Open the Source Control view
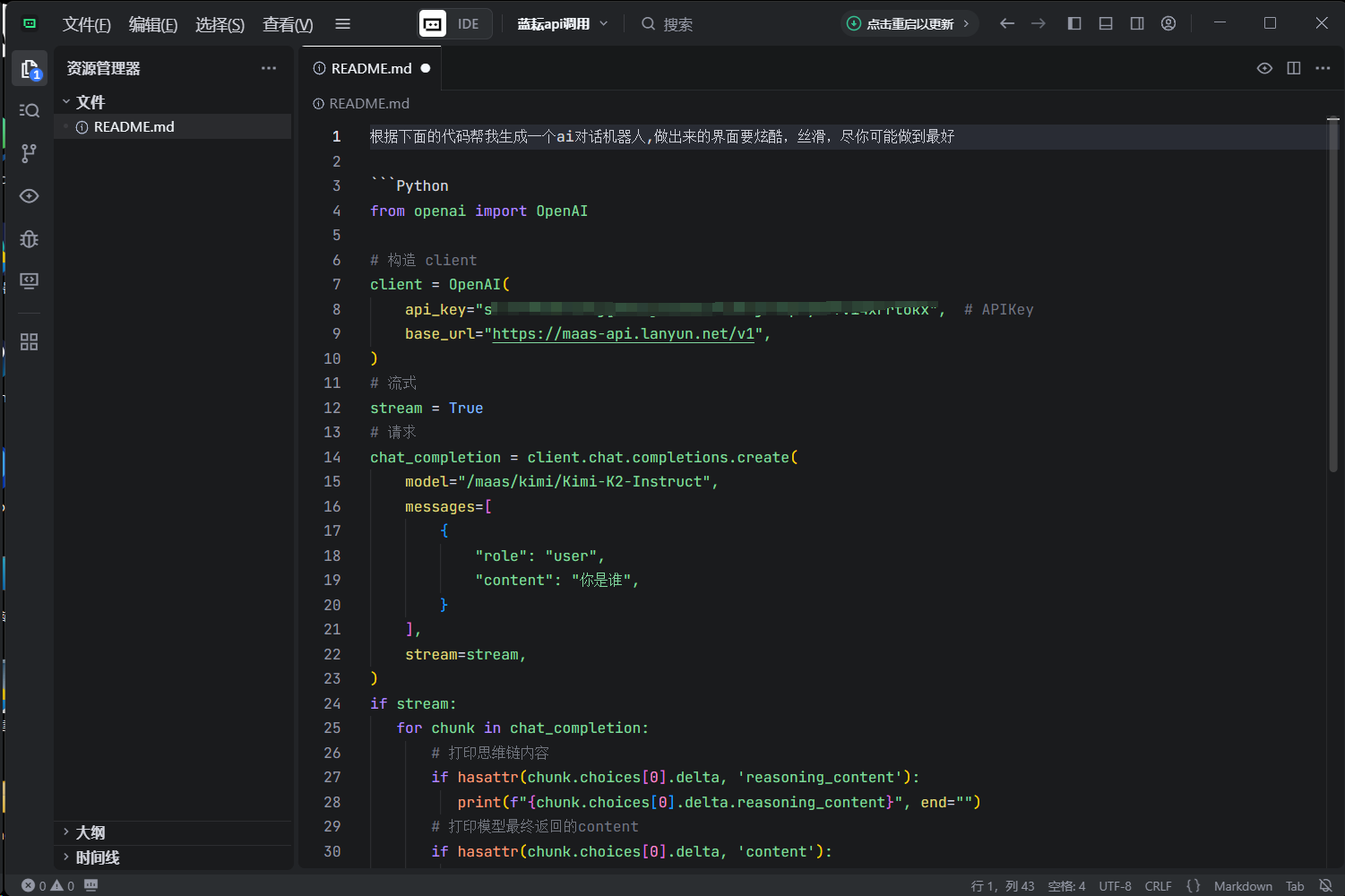The height and width of the screenshot is (896, 1345). pos(30,153)
